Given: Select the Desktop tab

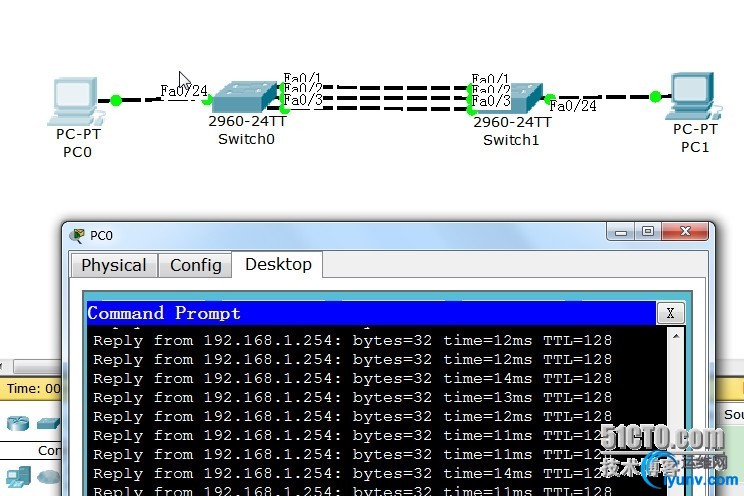Looking at the screenshot, I should 278,264.
